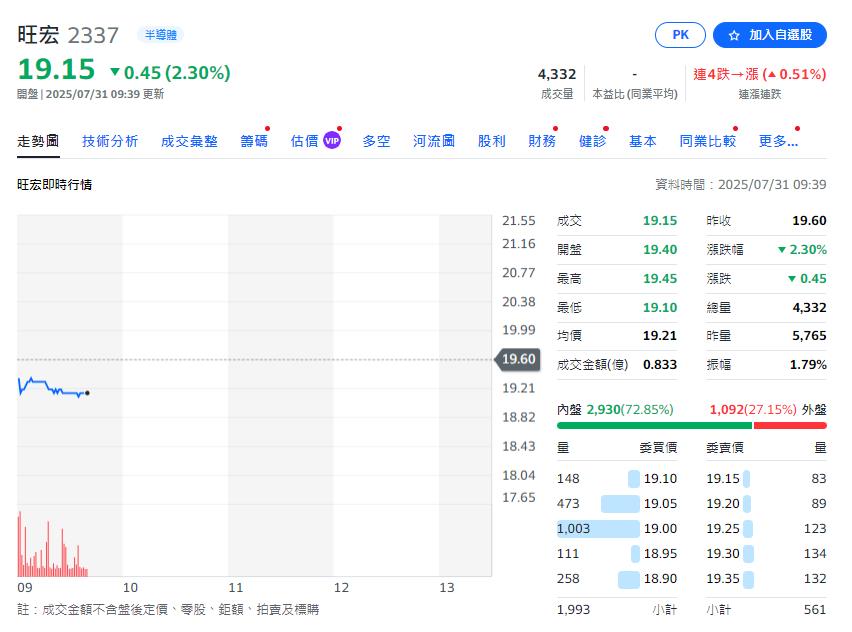The width and height of the screenshot is (852, 632).
Task: Click the 振幅 value 1.79%
Action: pos(808,365)
